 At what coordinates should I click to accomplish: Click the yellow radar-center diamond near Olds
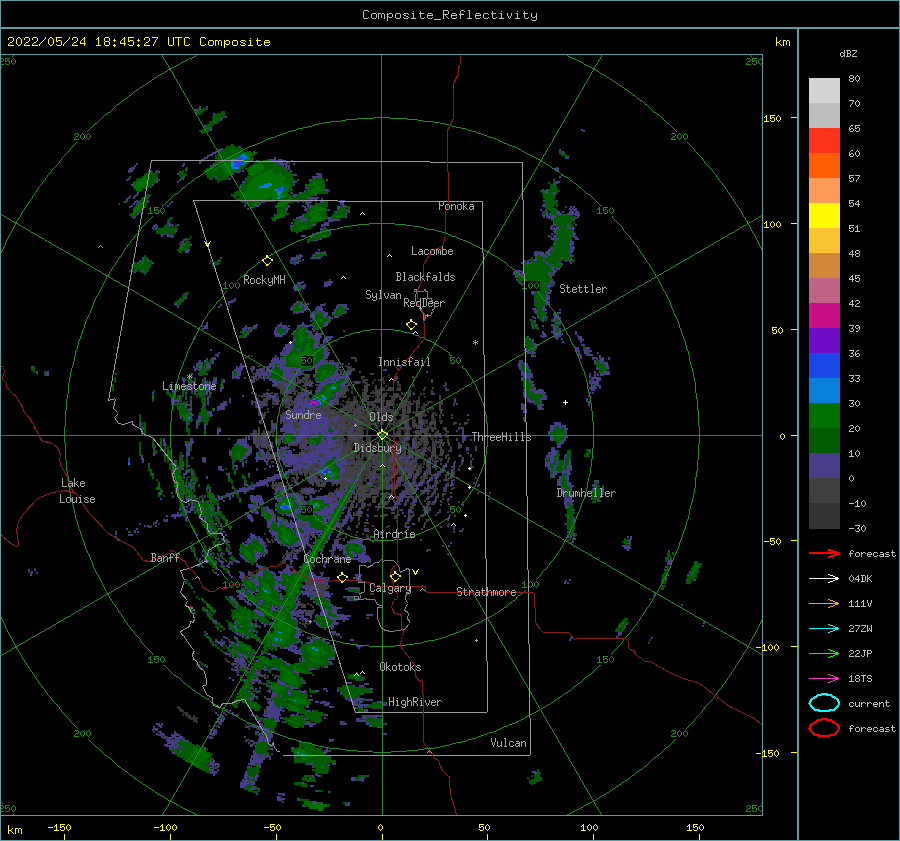pyautogui.click(x=382, y=435)
